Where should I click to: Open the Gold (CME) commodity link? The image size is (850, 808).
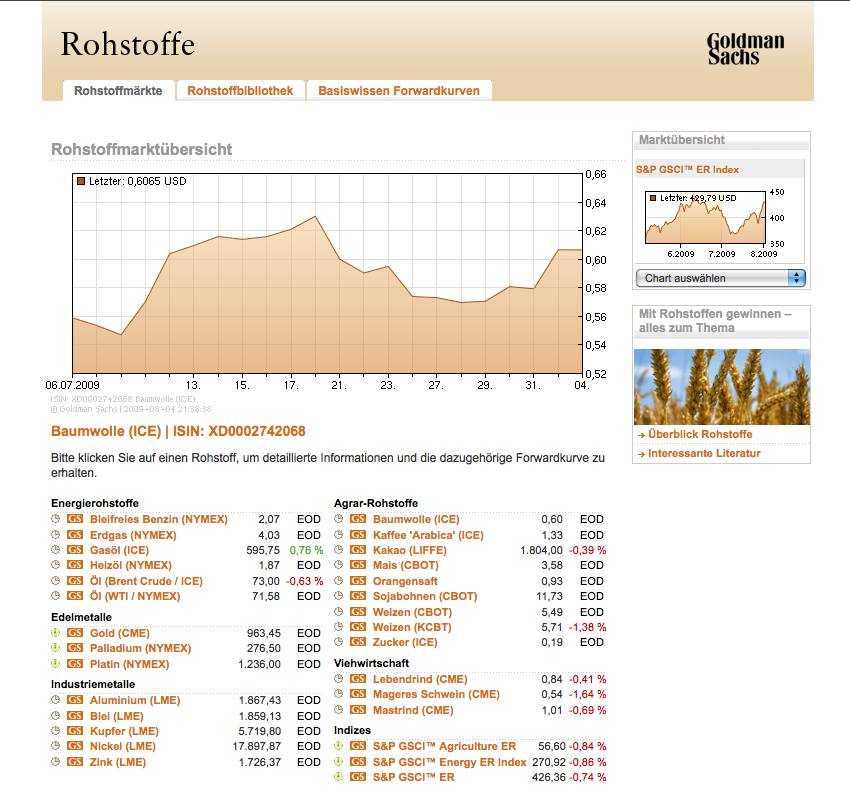120,633
